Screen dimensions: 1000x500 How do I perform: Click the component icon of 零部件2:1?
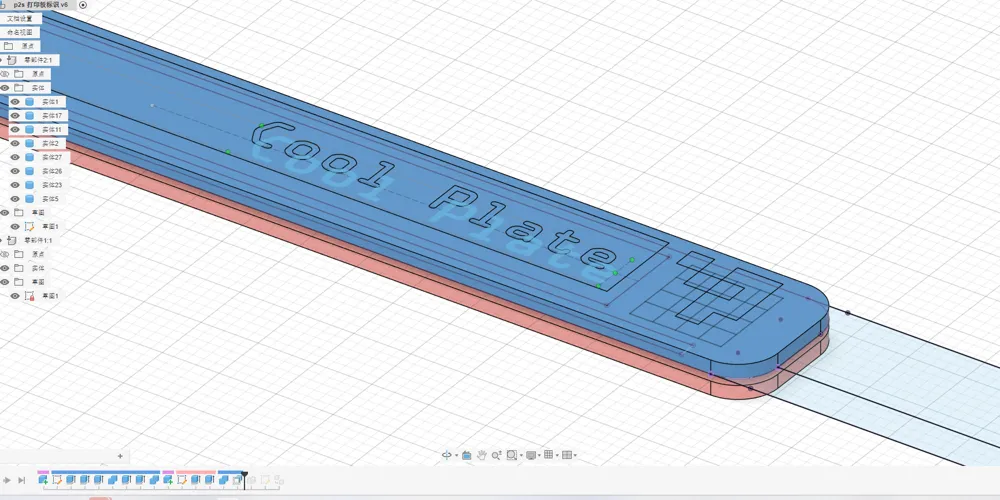(x=12, y=60)
